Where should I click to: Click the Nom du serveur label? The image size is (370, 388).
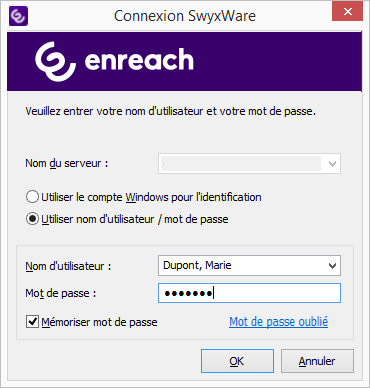[x=67, y=163]
